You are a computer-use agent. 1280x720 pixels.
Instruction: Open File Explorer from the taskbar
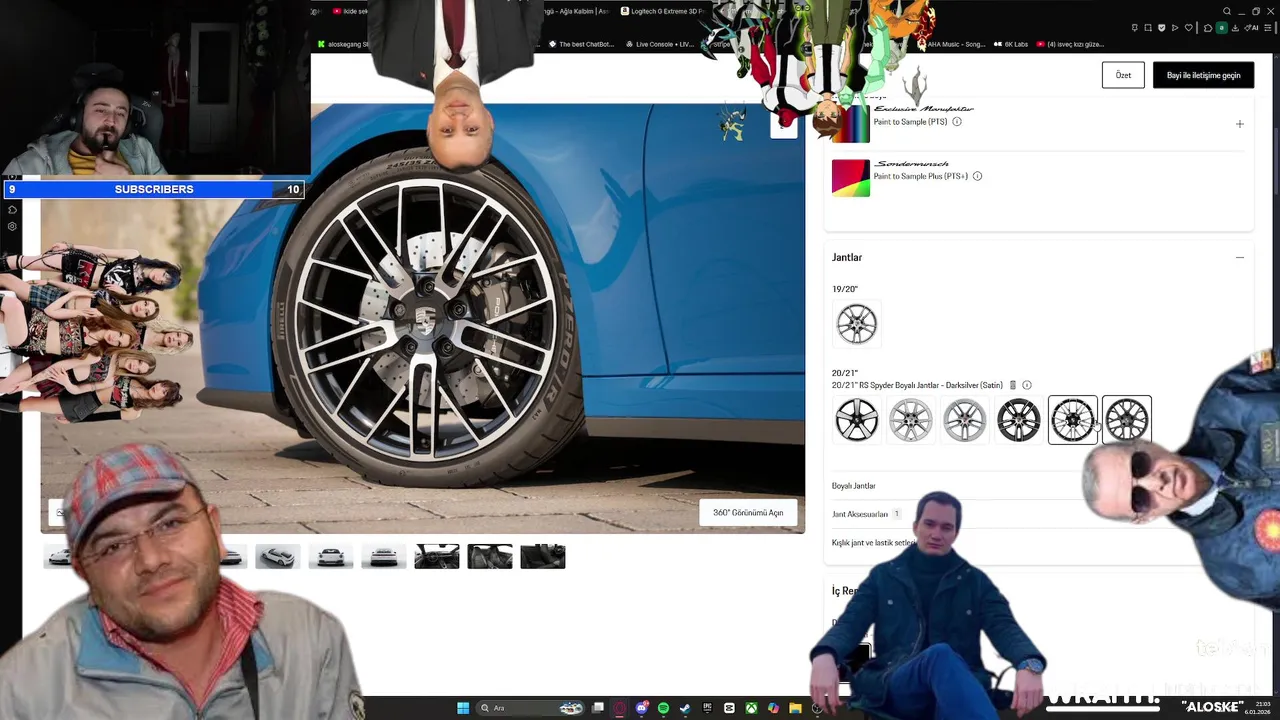pyautogui.click(x=795, y=708)
